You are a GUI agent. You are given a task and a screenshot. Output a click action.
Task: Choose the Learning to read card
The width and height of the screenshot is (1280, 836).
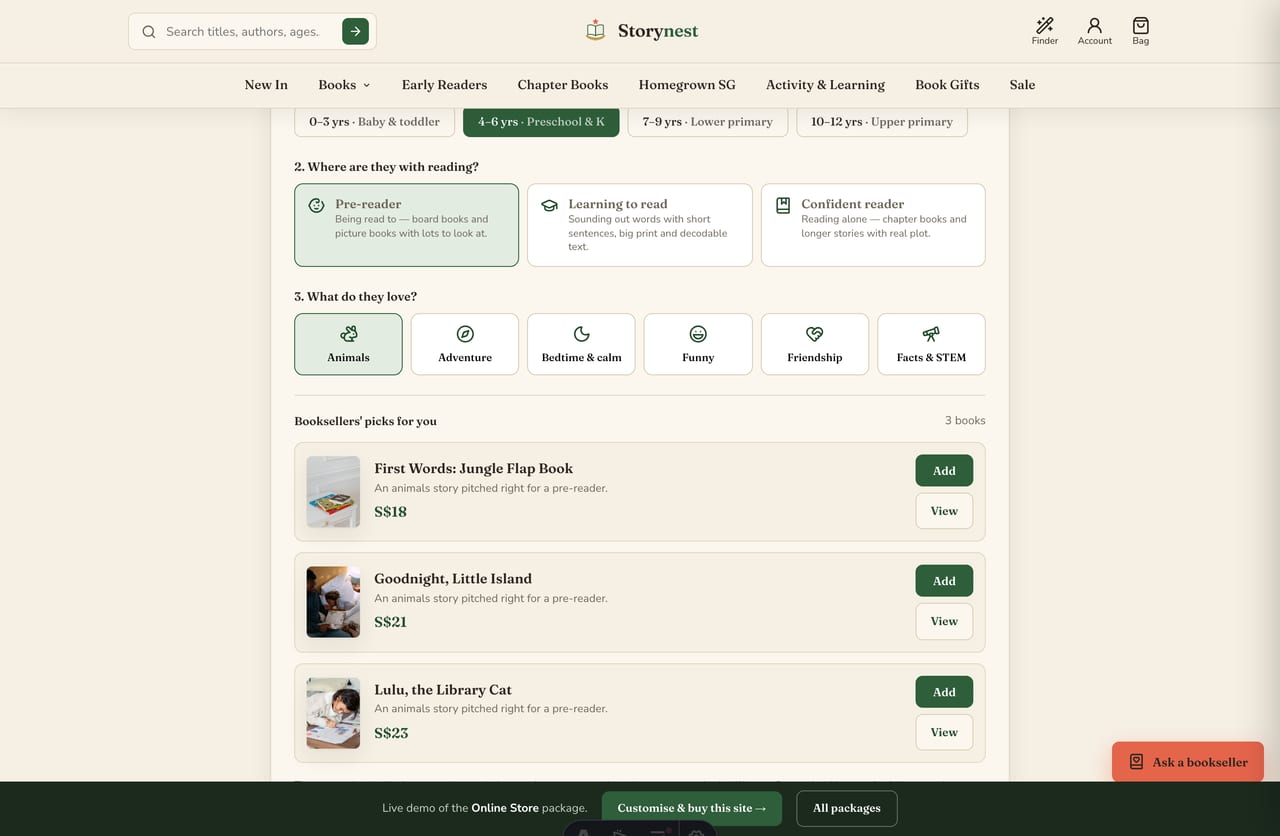(x=640, y=225)
